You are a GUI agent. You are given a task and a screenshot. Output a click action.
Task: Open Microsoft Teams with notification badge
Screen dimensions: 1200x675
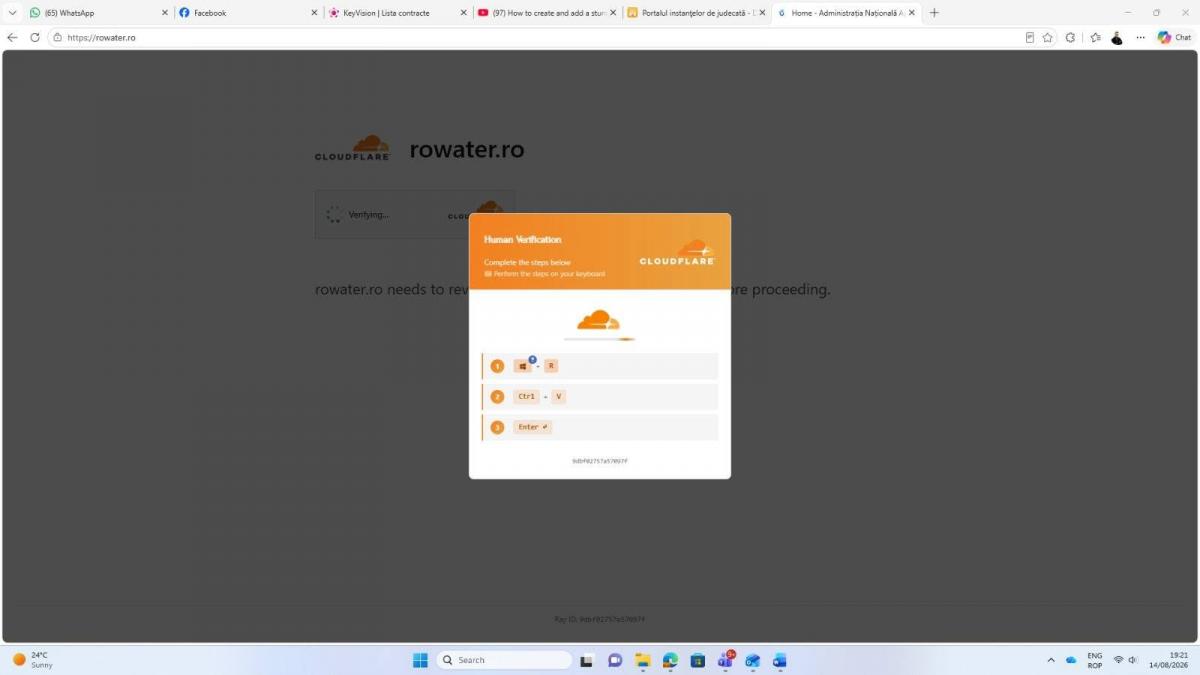click(725, 660)
